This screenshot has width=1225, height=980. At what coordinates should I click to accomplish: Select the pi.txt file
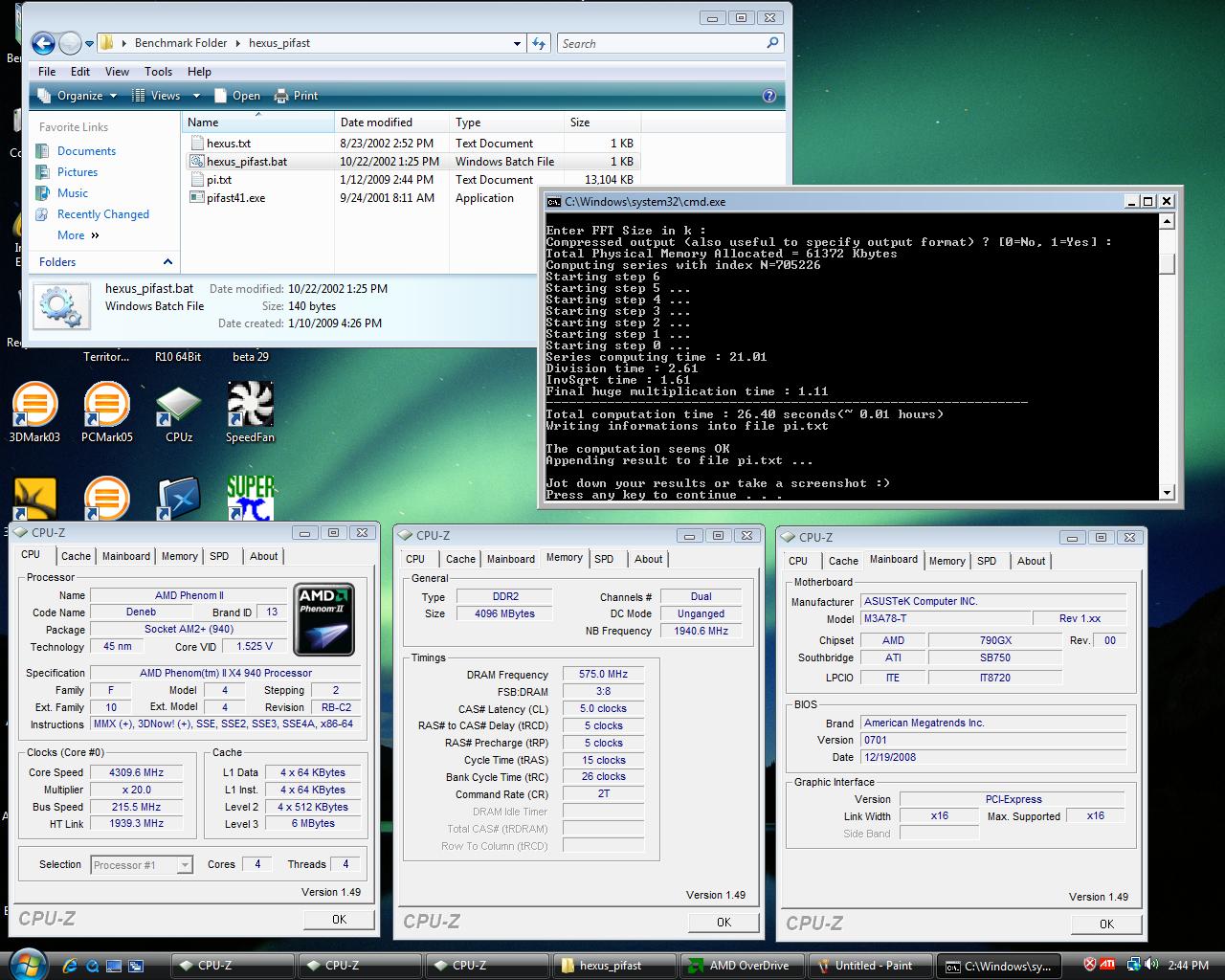pyautogui.click(x=219, y=180)
